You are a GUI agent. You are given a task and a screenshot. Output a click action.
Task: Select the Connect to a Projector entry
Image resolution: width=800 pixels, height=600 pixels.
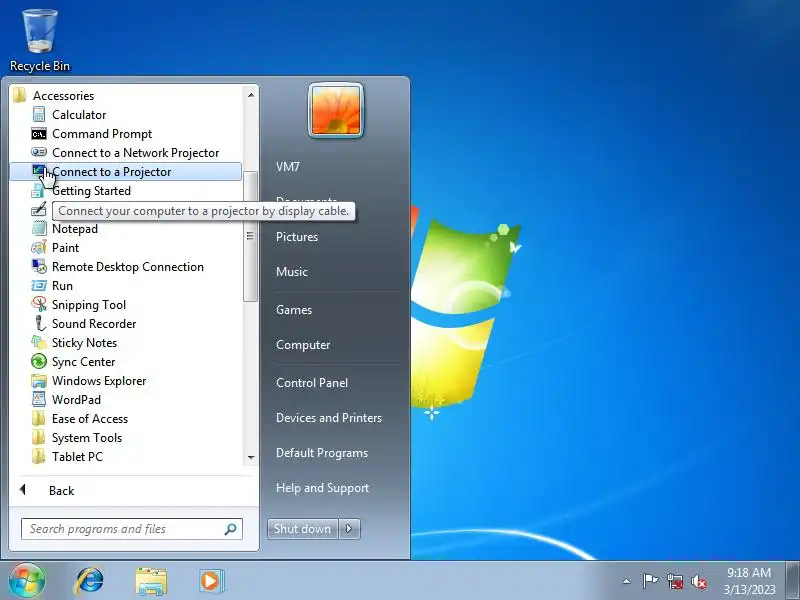point(126,171)
